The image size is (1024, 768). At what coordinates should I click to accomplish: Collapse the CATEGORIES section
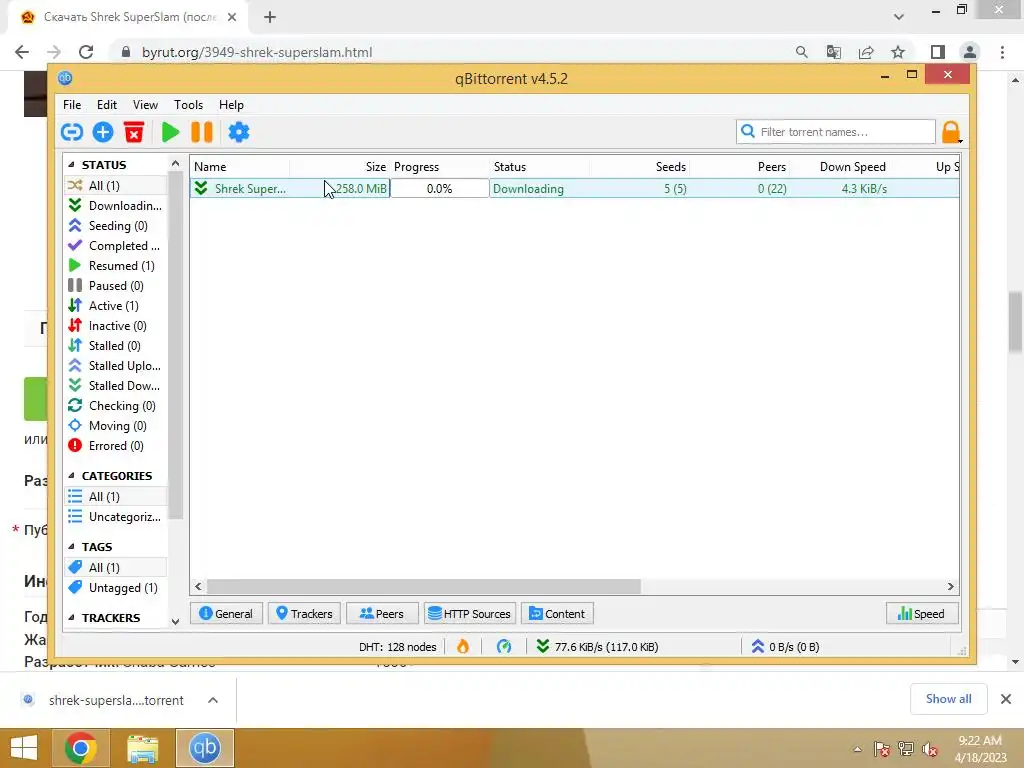[71, 475]
